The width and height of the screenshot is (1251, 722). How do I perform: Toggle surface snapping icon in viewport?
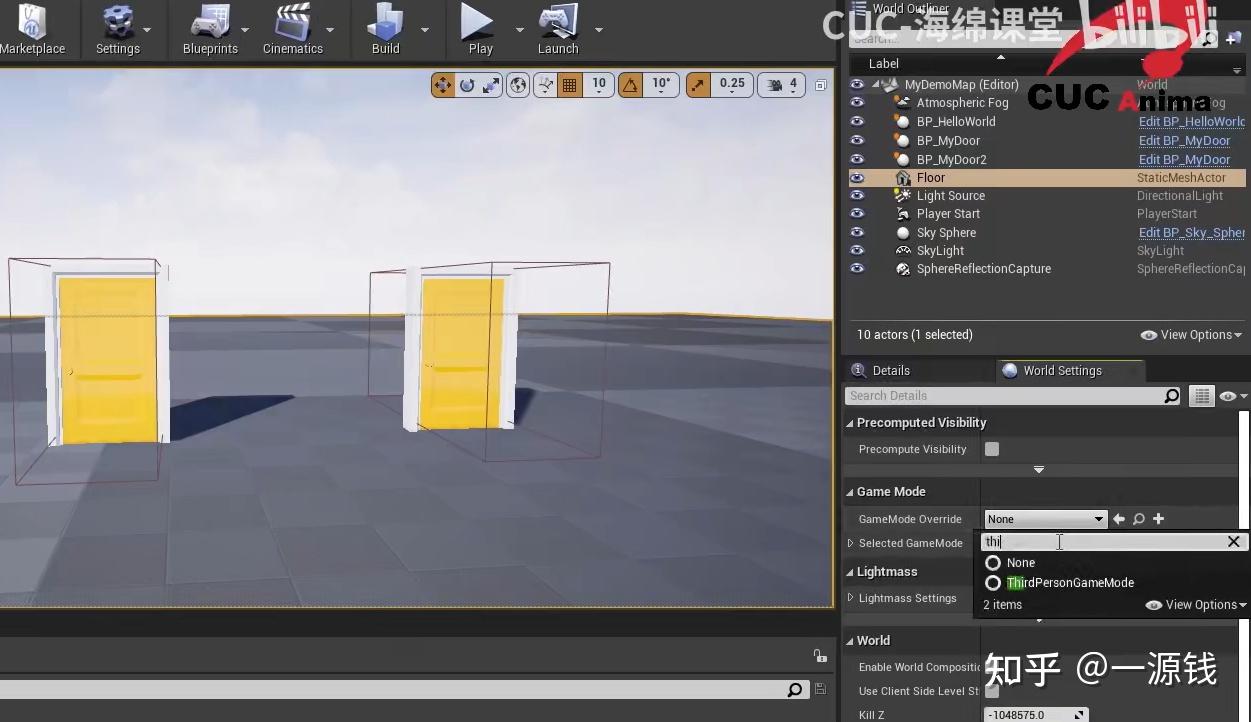545,85
